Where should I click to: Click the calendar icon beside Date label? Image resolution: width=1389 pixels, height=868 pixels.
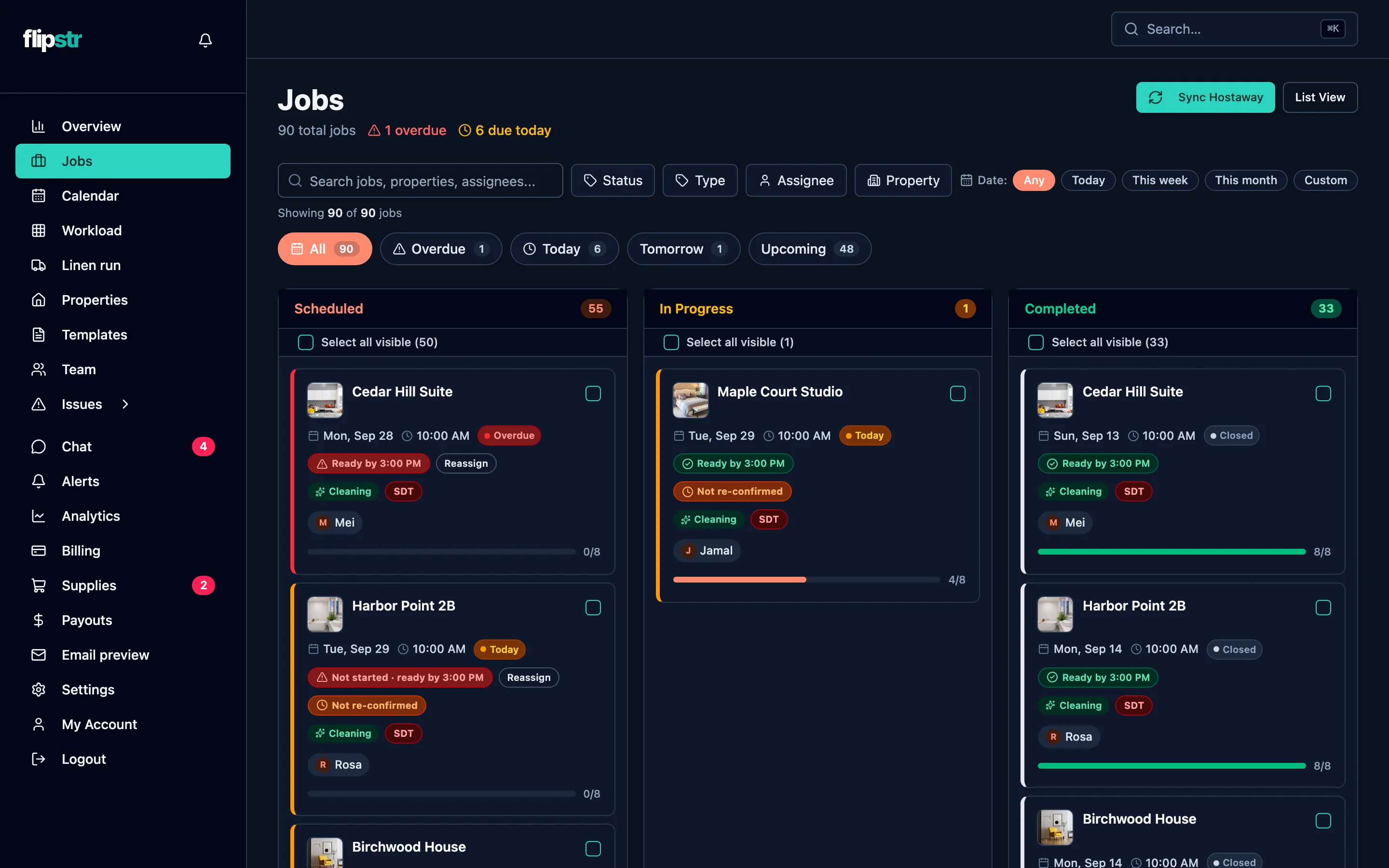966,180
